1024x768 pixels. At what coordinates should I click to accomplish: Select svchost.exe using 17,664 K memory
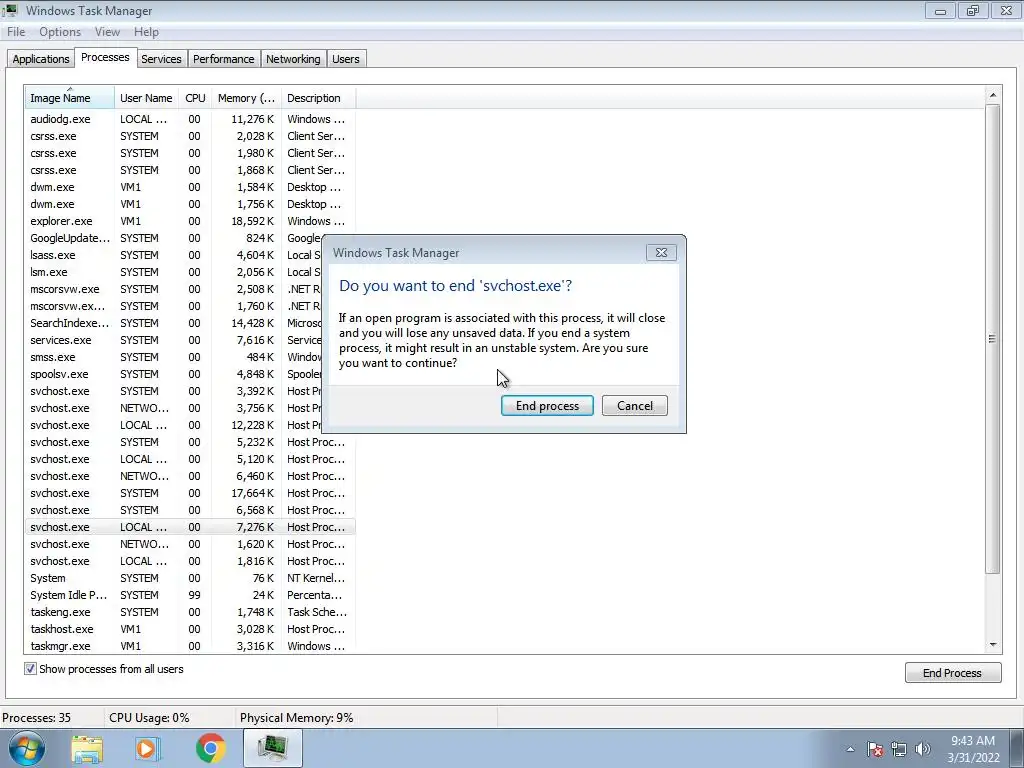[x=190, y=493]
